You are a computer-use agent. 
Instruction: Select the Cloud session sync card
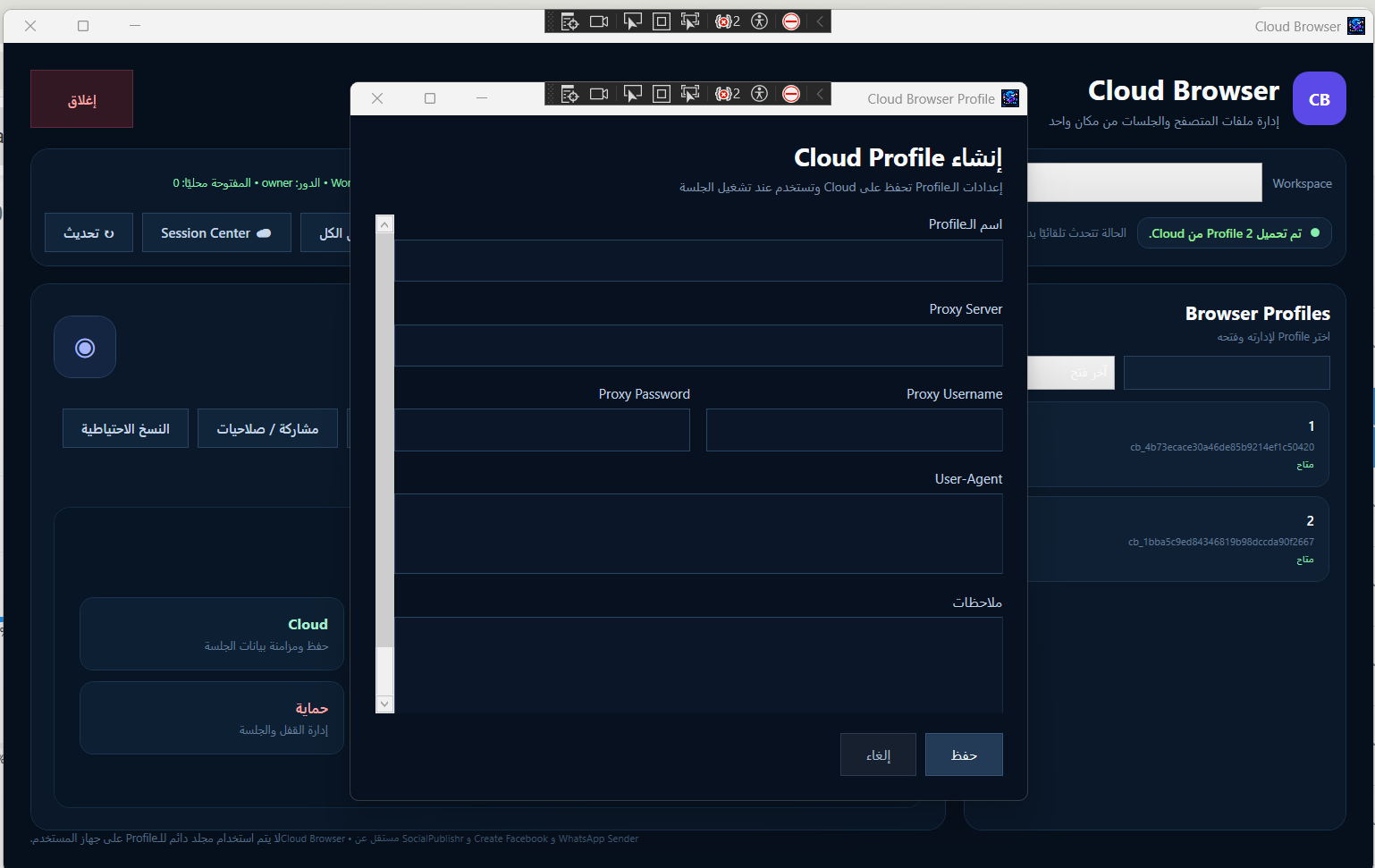pyautogui.click(x=212, y=634)
